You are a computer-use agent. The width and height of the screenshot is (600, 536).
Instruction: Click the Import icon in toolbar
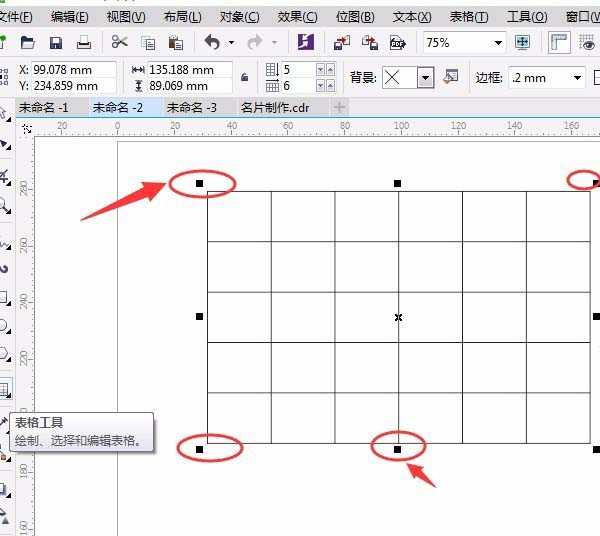coord(342,42)
